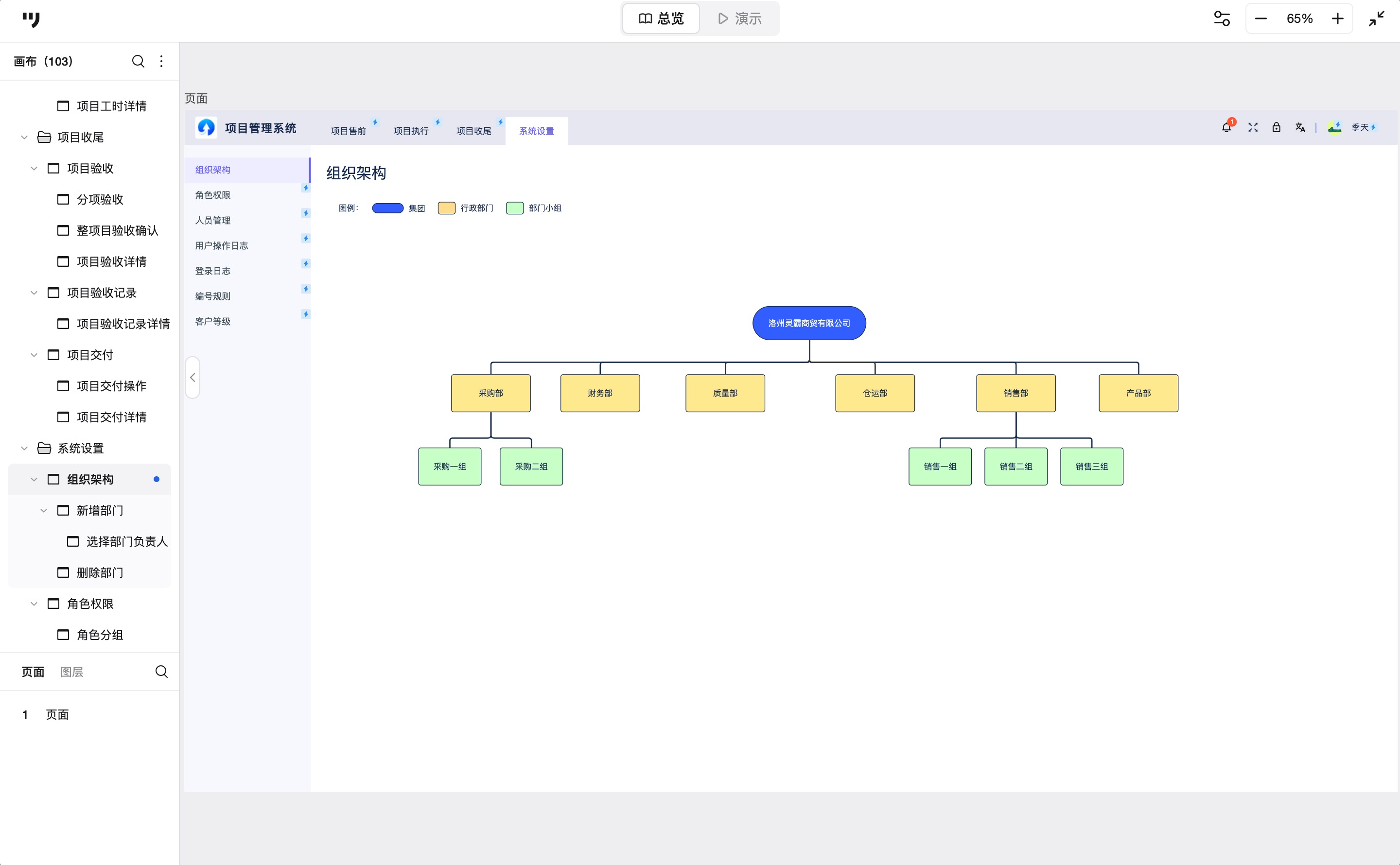Screen dimensions: 1400x865
Task: Click the 项目收尾 folder icon
Action: pos(44,138)
